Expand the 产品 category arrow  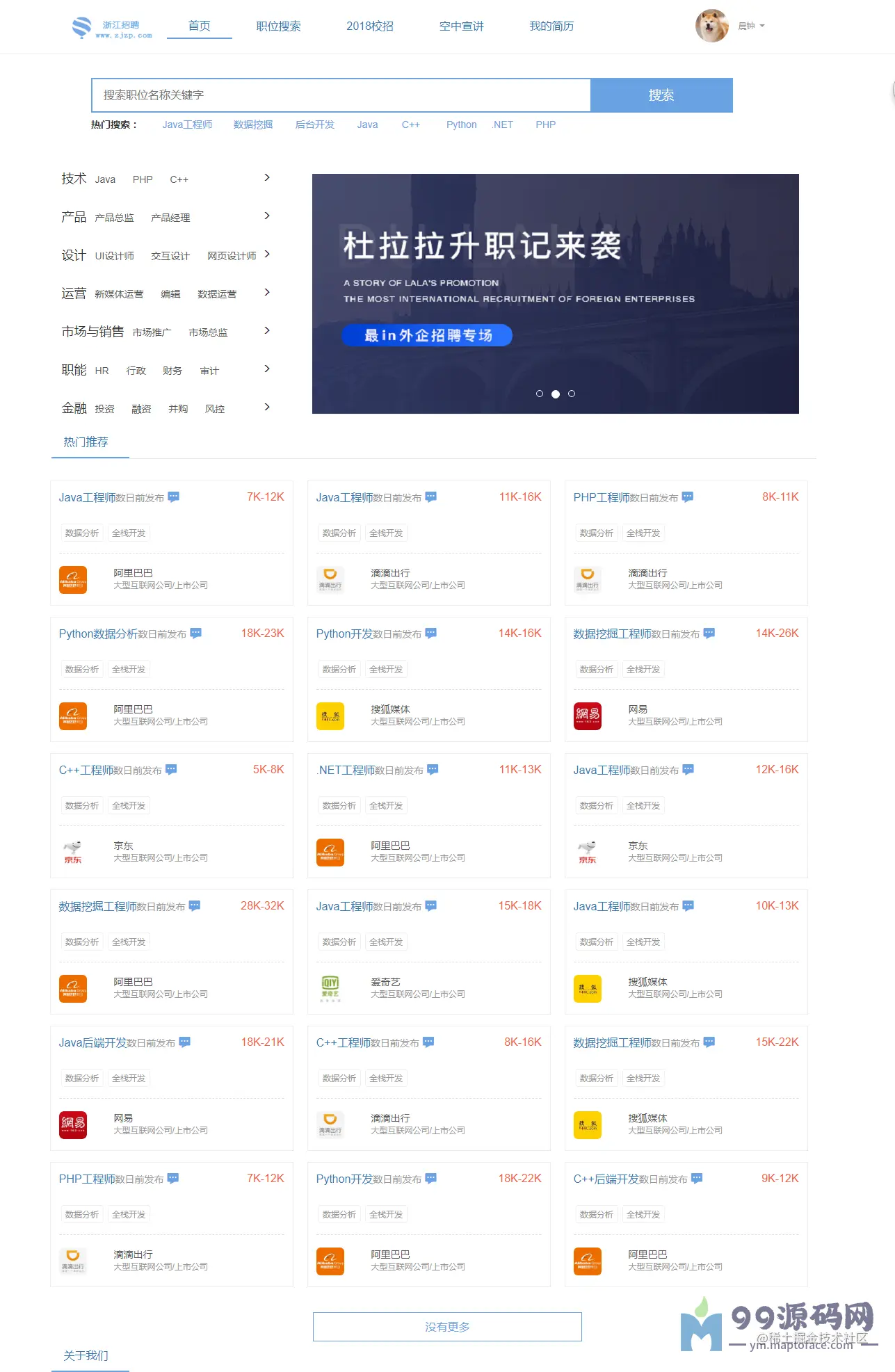pos(267,216)
